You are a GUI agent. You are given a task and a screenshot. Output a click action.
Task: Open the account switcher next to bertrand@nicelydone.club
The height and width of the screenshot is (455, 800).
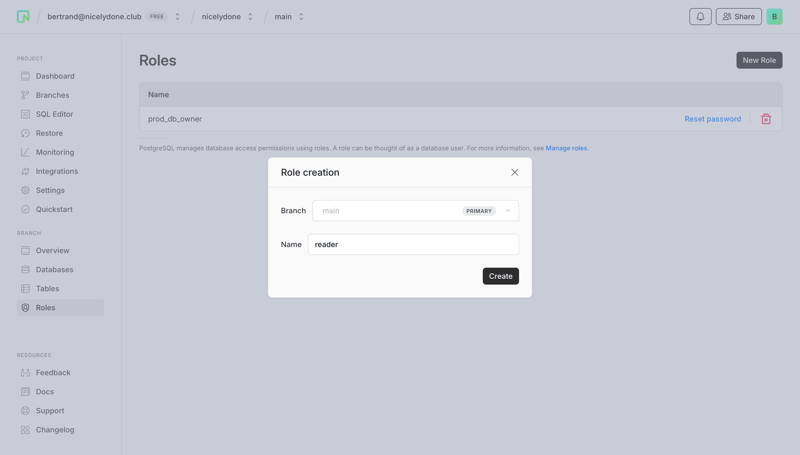[x=177, y=16]
